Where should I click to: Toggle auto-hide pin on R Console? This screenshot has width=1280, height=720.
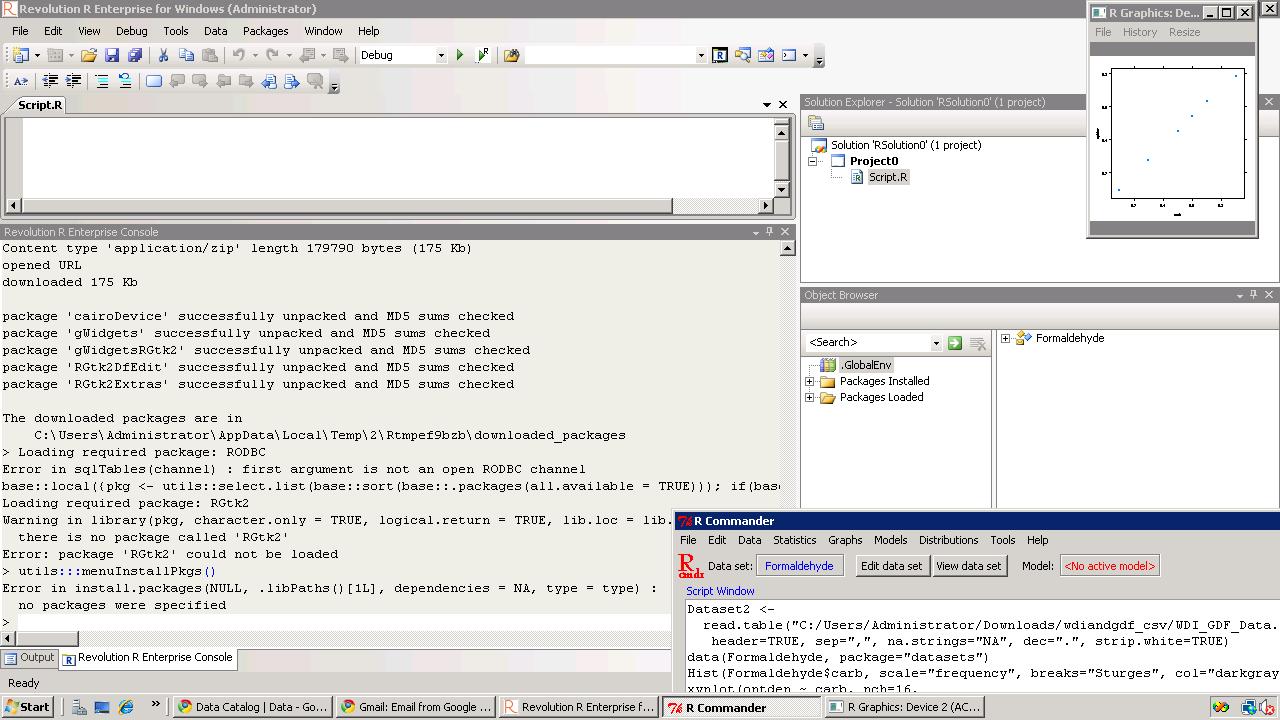coord(769,232)
